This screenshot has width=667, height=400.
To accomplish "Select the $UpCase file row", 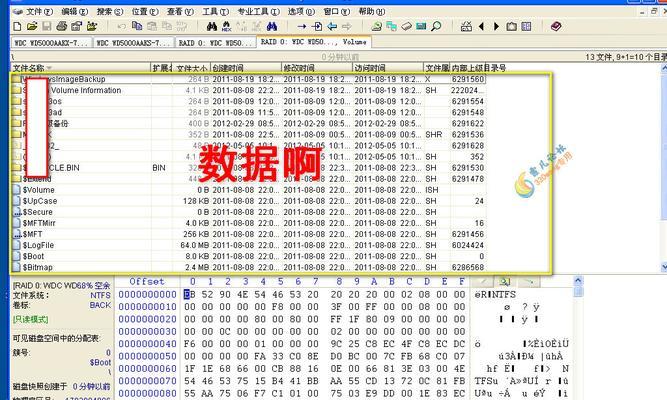I will pos(249,201).
